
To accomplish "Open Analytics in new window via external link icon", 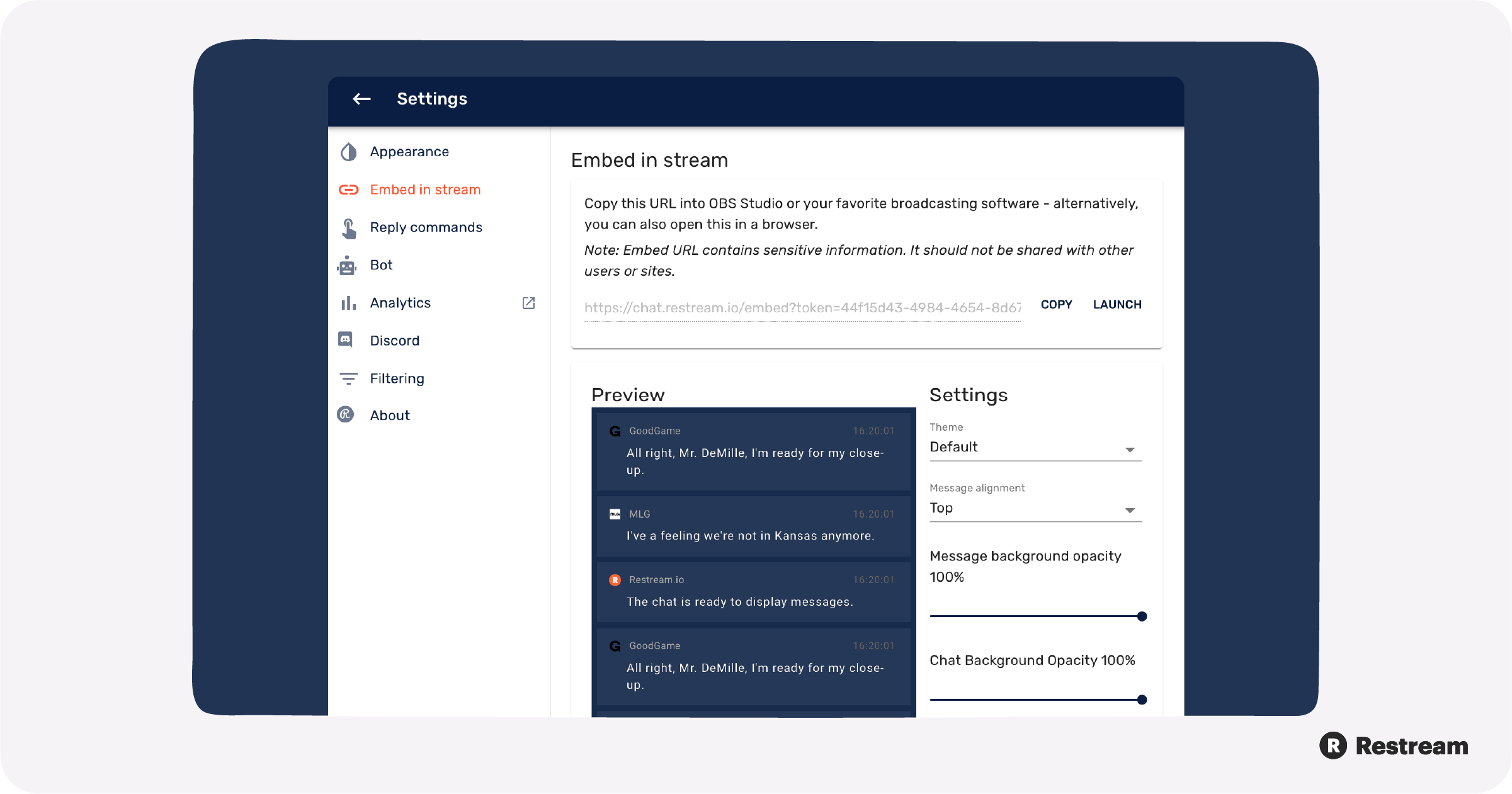I will [x=528, y=303].
